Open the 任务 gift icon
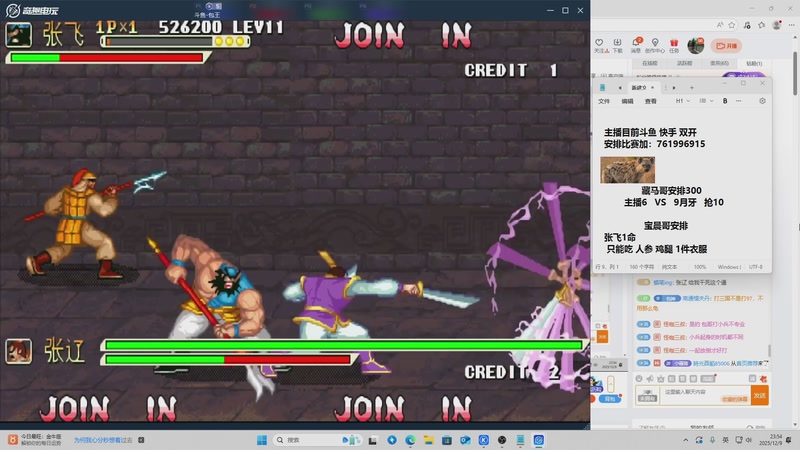This screenshot has width=800, height=450. pyautogui.click(x=674, y=43)
